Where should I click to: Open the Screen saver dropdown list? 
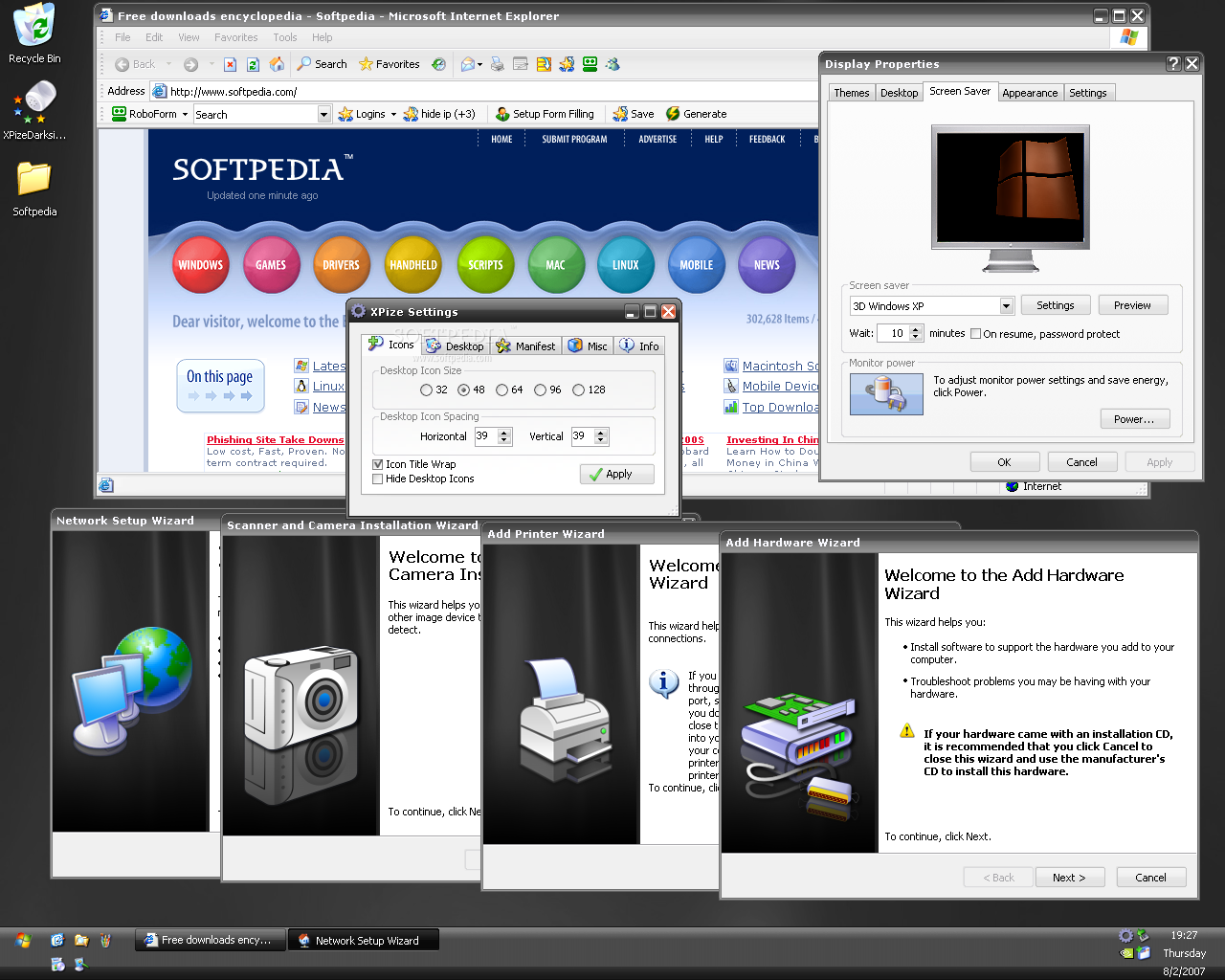point(1006,306)
